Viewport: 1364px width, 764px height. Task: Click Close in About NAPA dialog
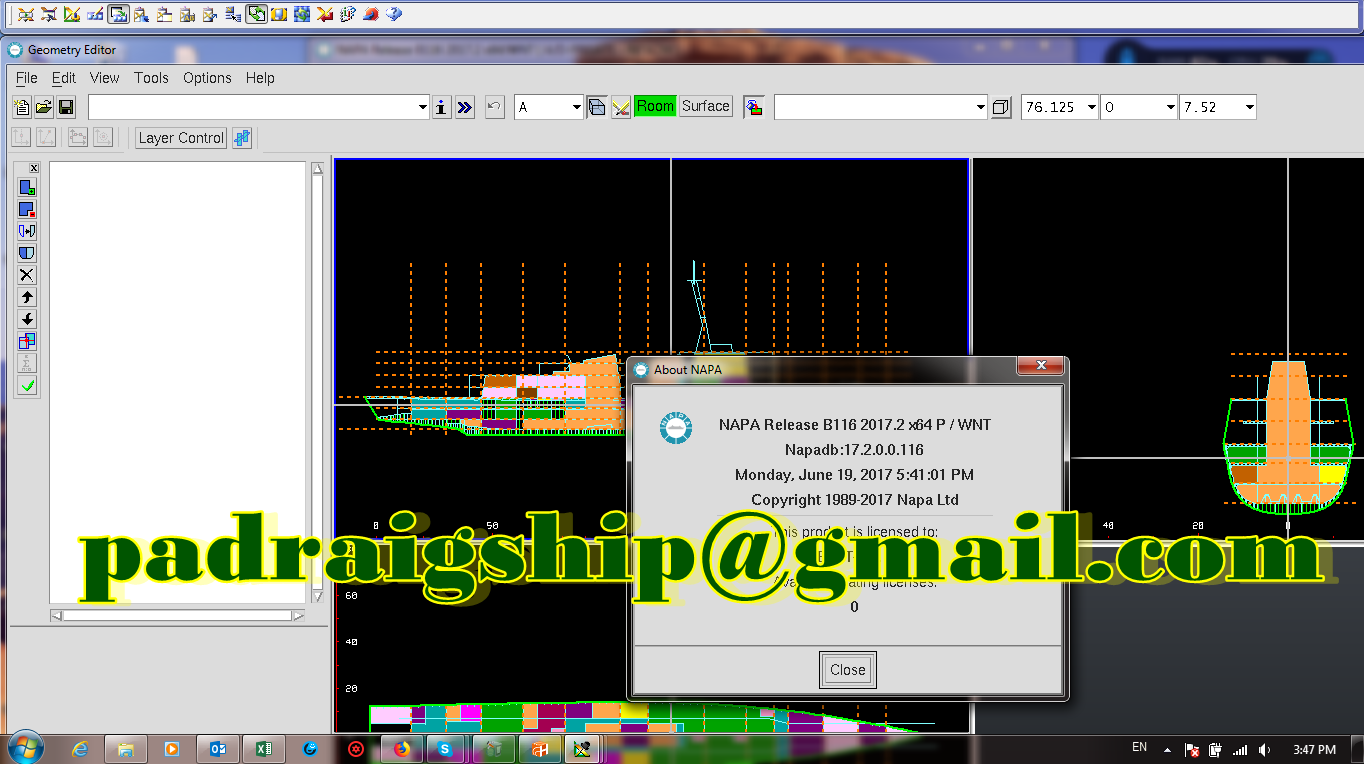click(x=847, y=670)
